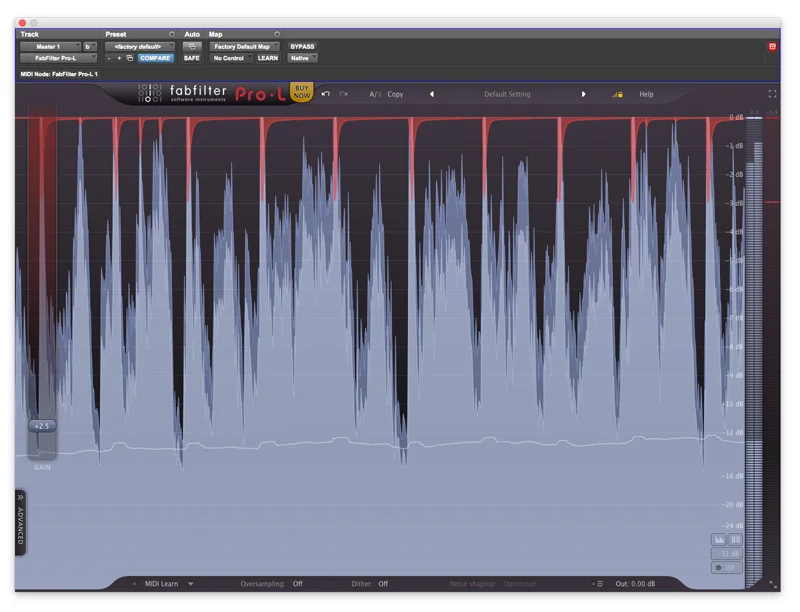Click the redo arrow icon
The image size is (800, 612).
coord(343,94)
